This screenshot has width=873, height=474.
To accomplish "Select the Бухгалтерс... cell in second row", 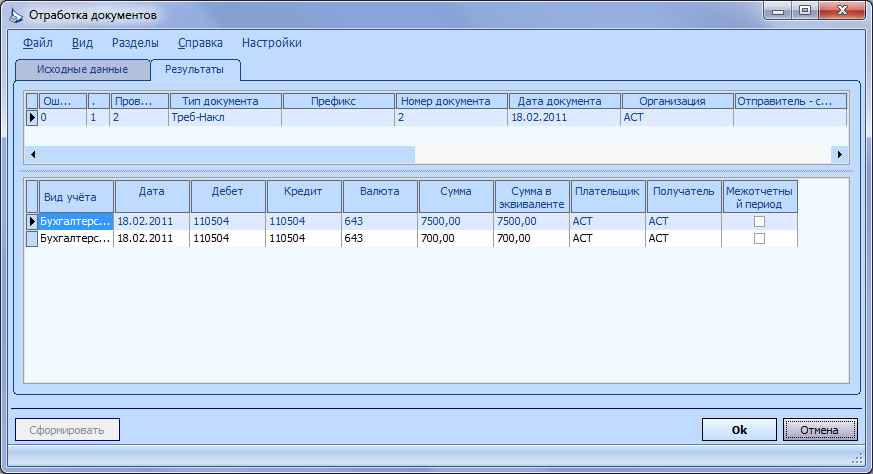I will [x=76, y=238].
